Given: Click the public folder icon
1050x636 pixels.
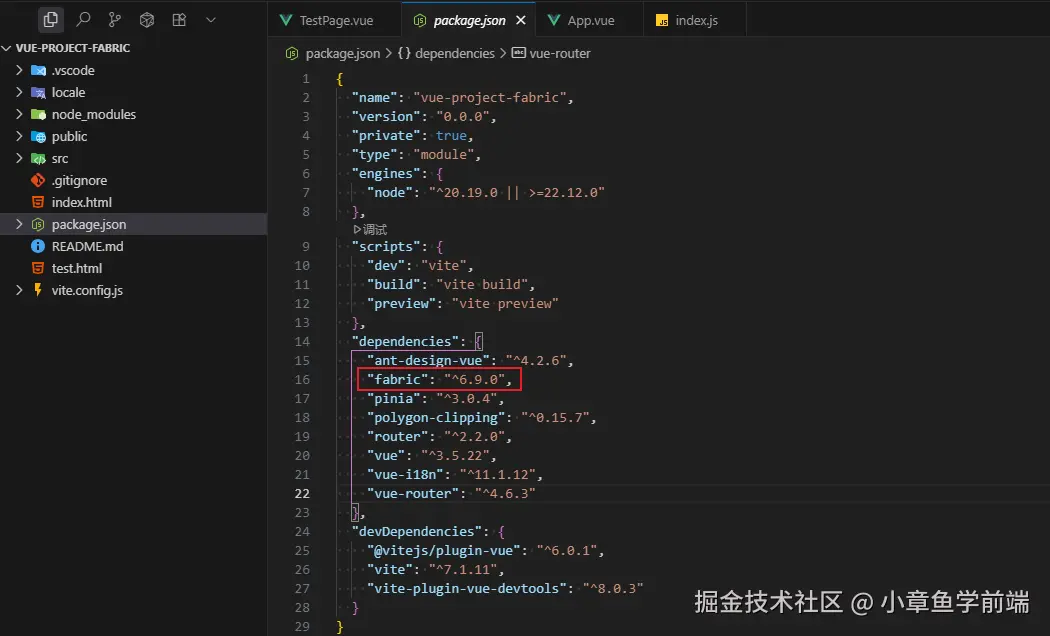Looking at the screenshot, I should pyautogui.click(x=39, y=137).
